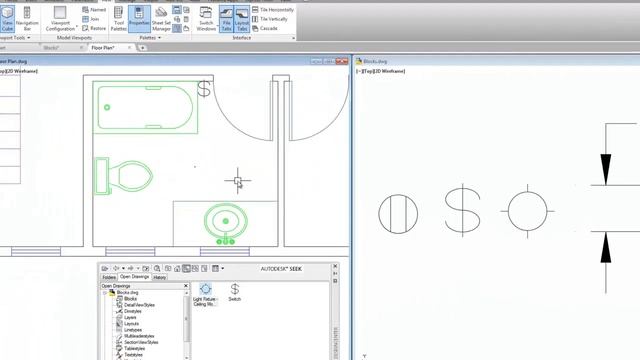Click the Join viewports icon
The height and width of the screenshot is (360, 640).
click(x=85, y=19)
